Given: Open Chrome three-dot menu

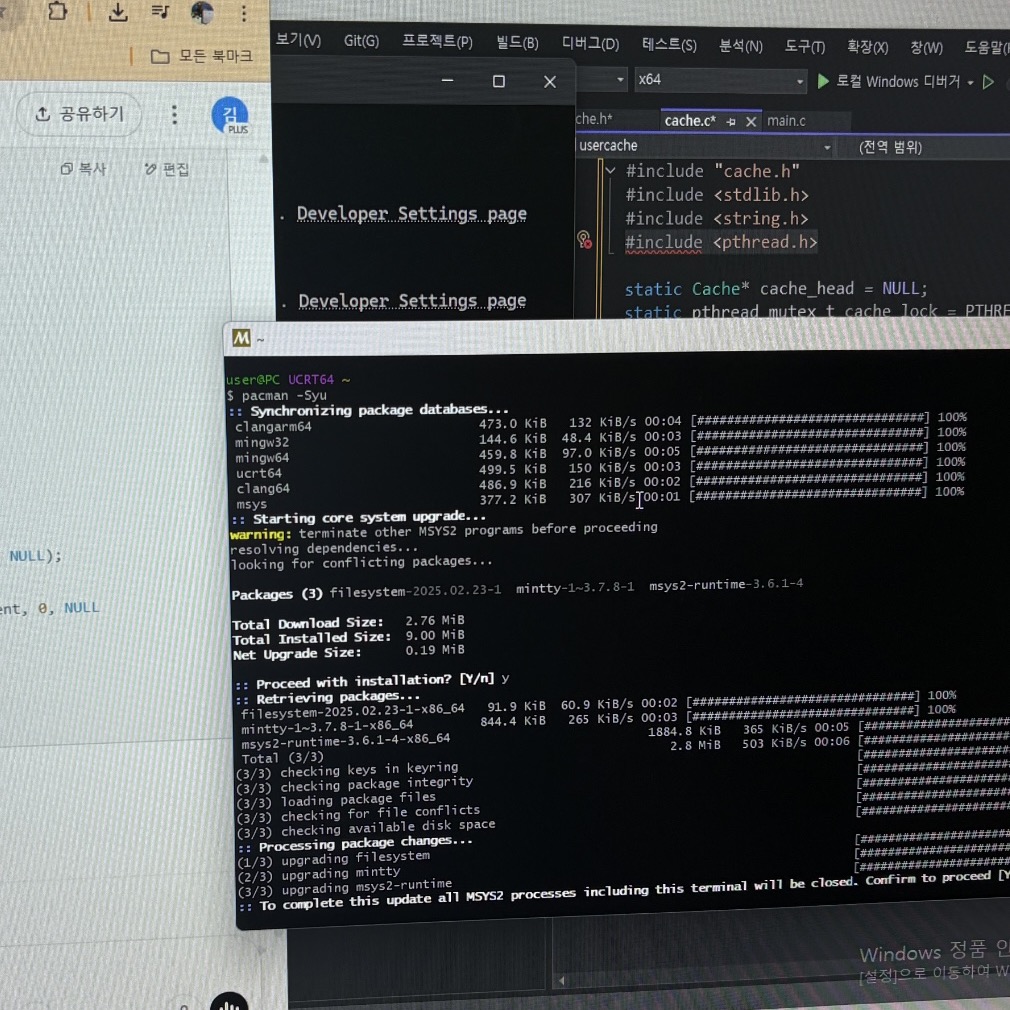Looking at the screenshot, I should tap(243, 14).
